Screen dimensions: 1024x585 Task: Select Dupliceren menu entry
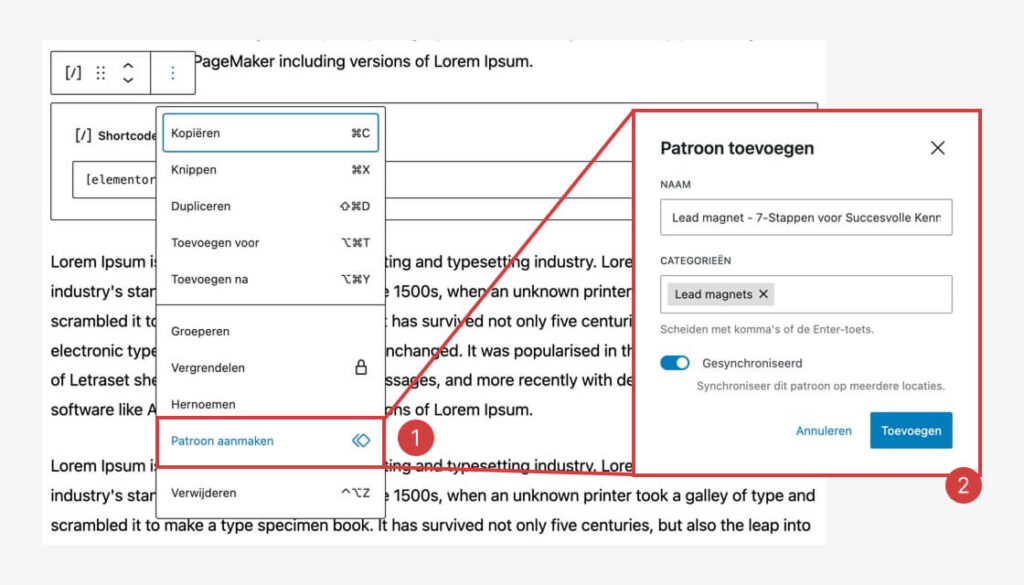pyautogui.click(x=270, y=206)
